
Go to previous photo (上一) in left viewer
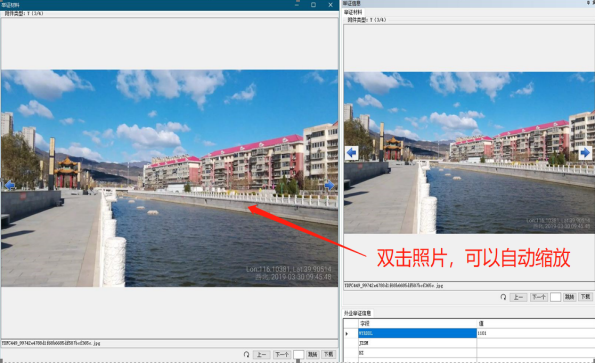tap(261, 354)
